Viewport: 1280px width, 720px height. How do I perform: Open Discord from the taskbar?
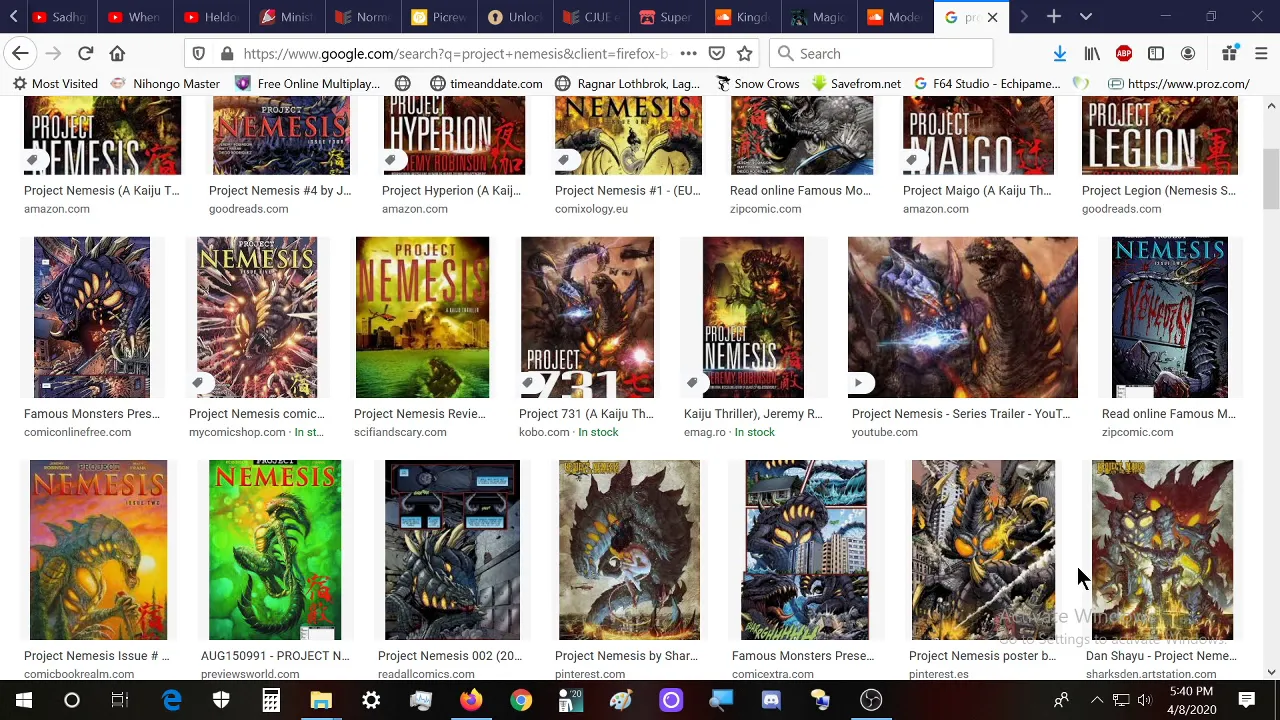pos(771,700)
